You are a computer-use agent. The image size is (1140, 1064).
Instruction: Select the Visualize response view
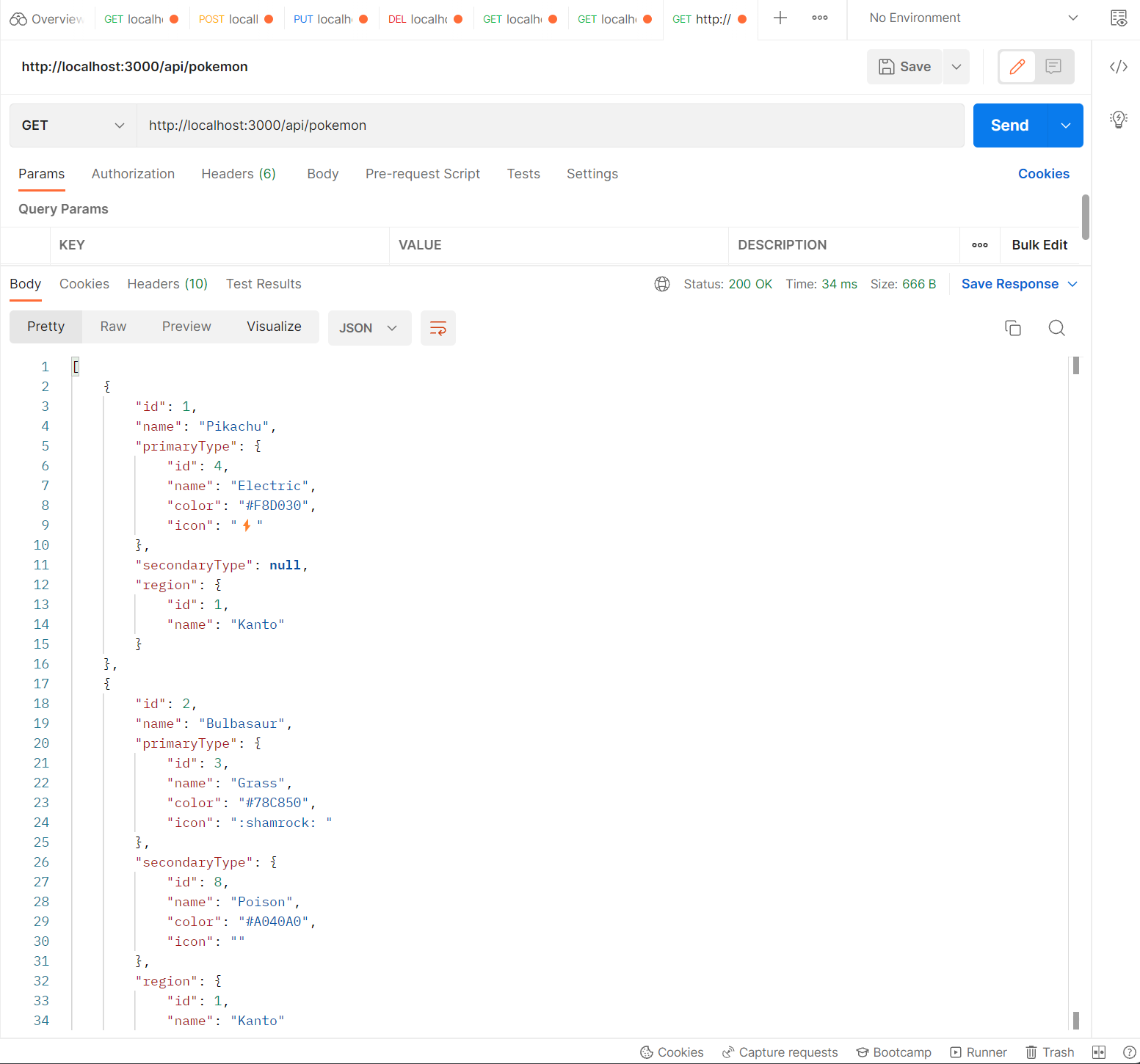click(x=274, y=327)
